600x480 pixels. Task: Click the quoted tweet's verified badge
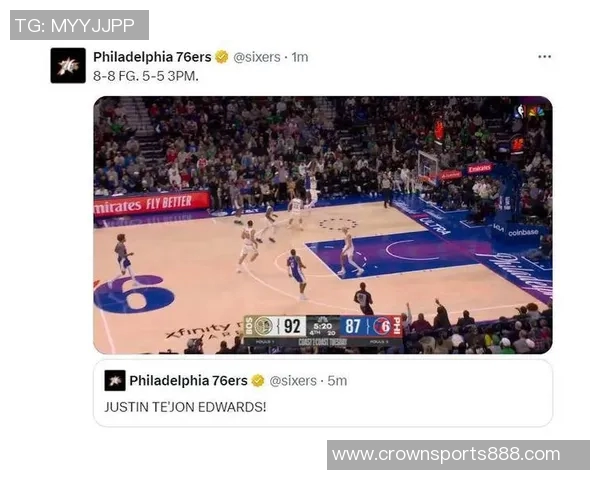258,380
